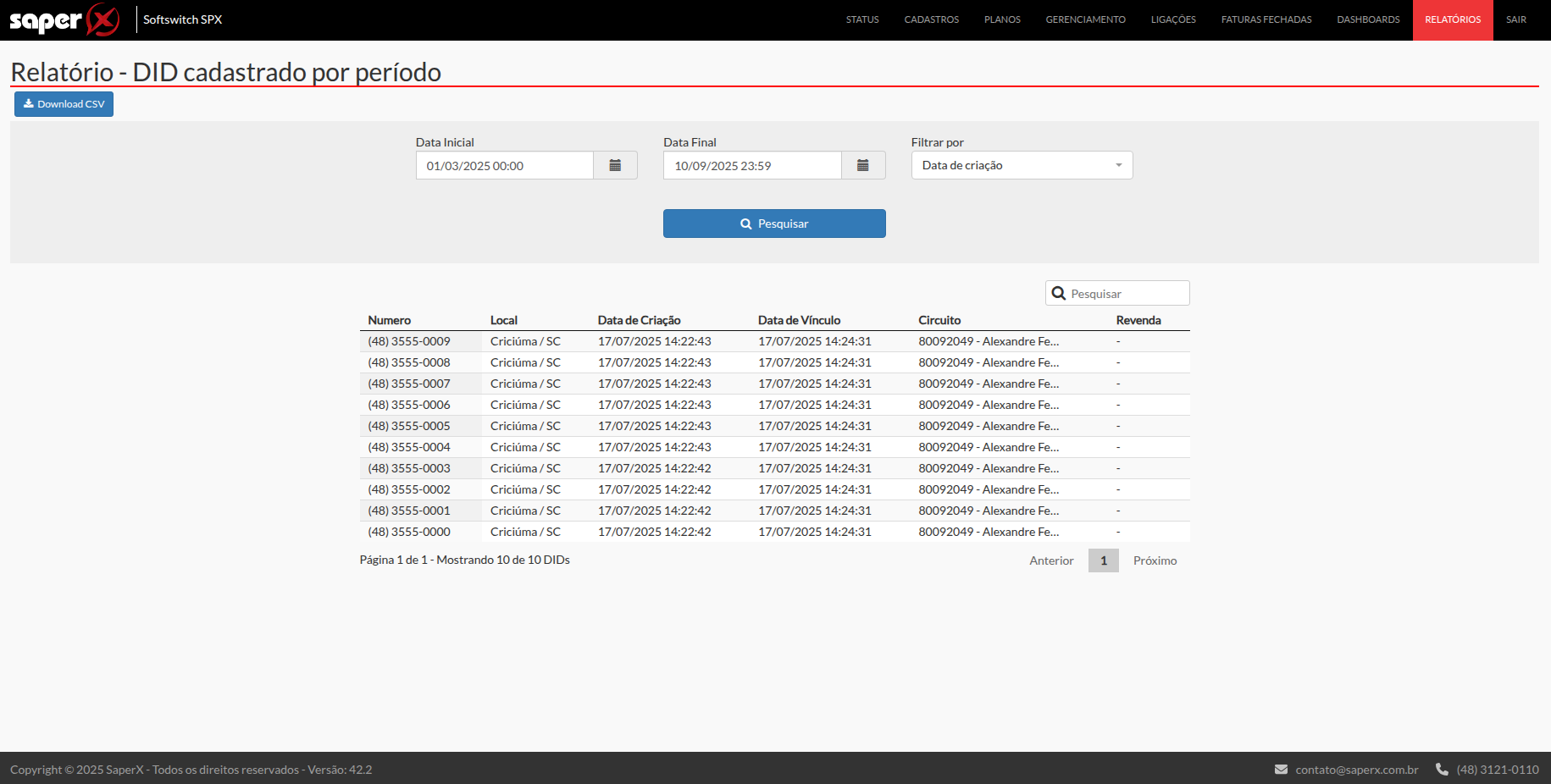Expand the Filtrar por dropdown

click(x=1022, y=166)
